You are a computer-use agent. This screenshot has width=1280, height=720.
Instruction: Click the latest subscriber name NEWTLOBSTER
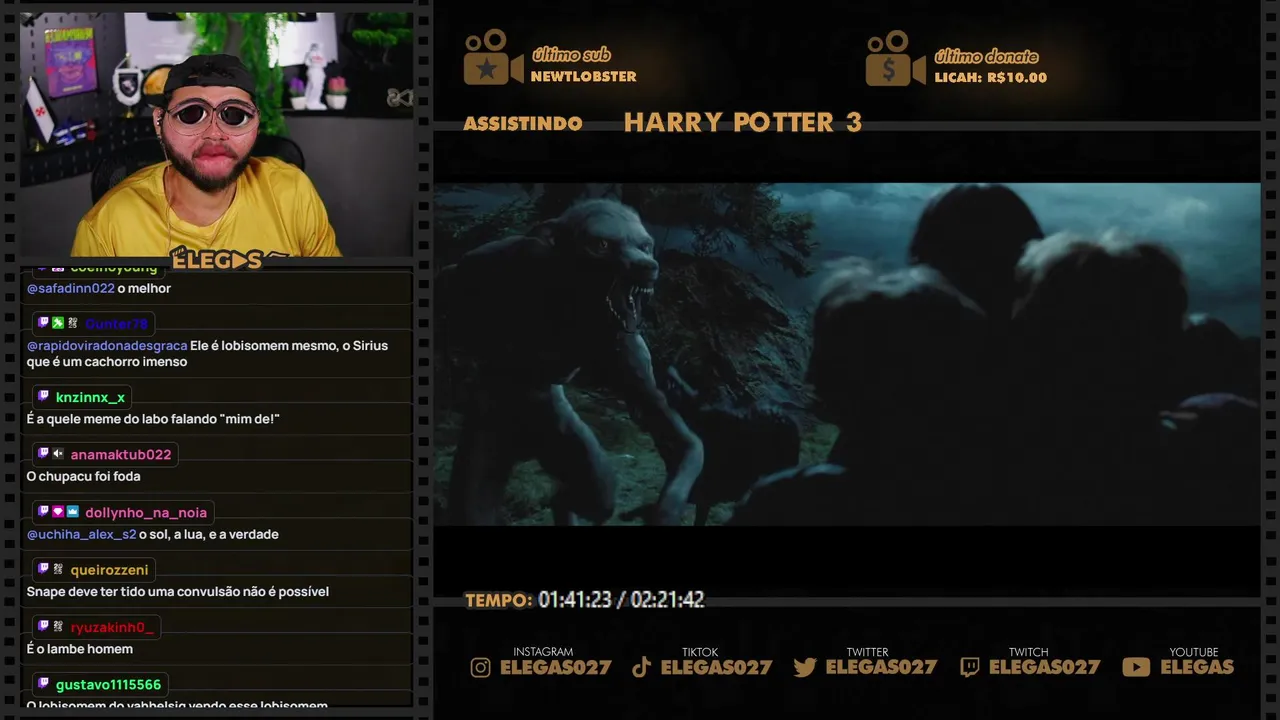[583, 77]
